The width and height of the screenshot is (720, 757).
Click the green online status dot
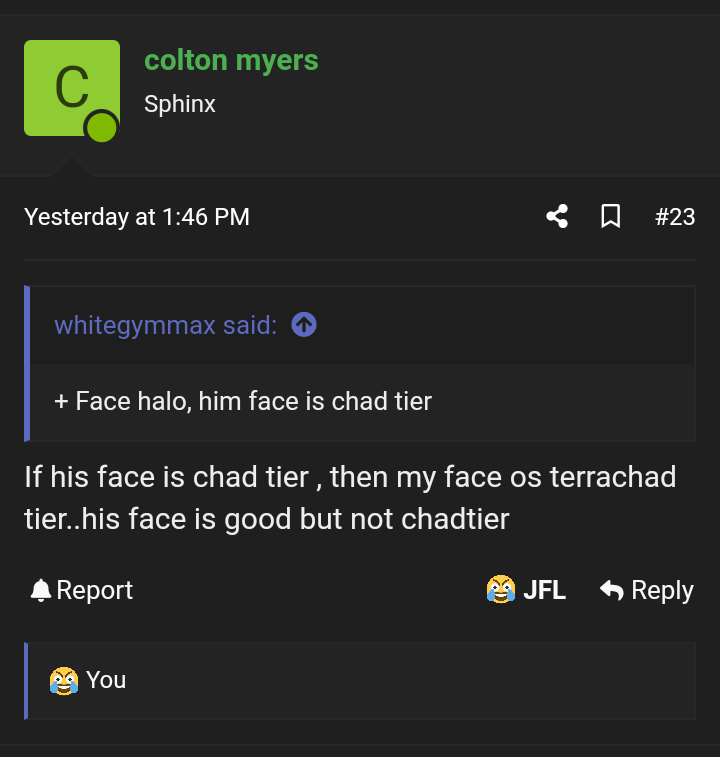[101, 127]
